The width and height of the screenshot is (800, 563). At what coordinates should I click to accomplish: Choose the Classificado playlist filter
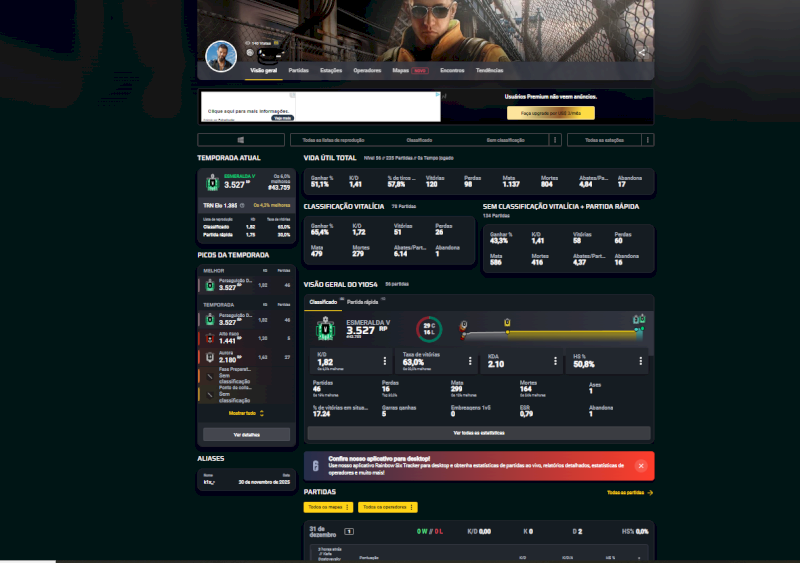pos(419,140)
